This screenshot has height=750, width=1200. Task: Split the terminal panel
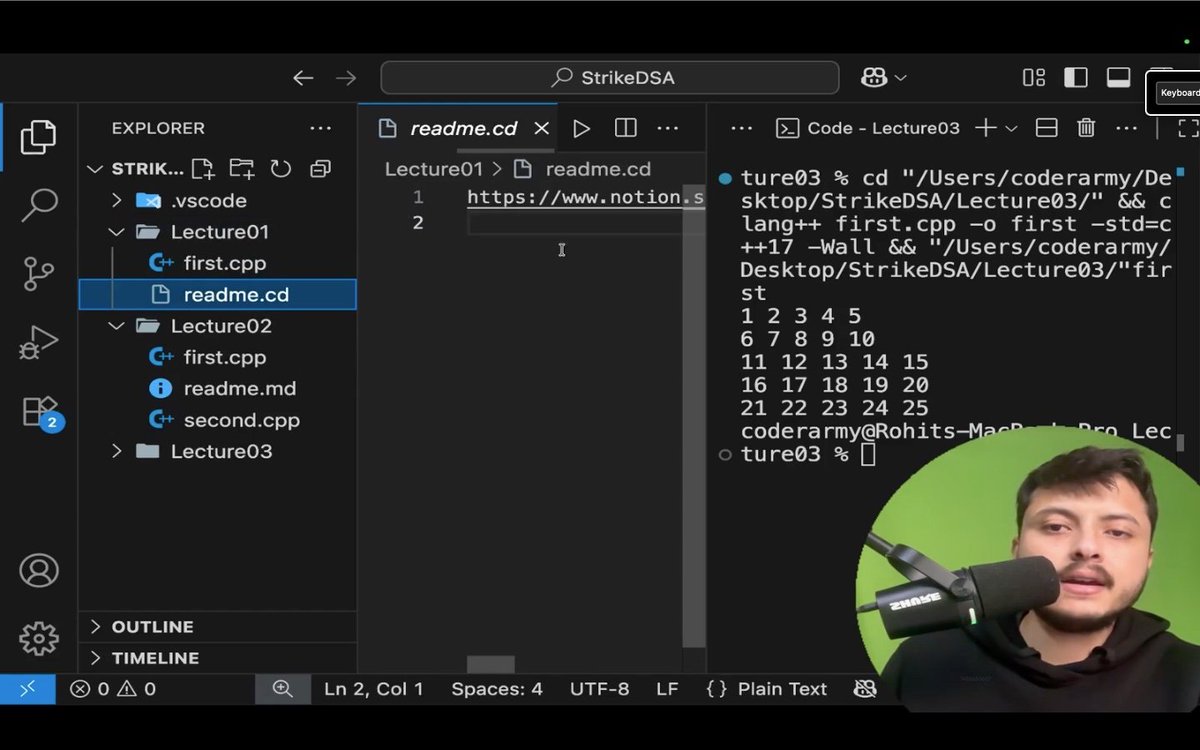click(x=1046, y=128)
